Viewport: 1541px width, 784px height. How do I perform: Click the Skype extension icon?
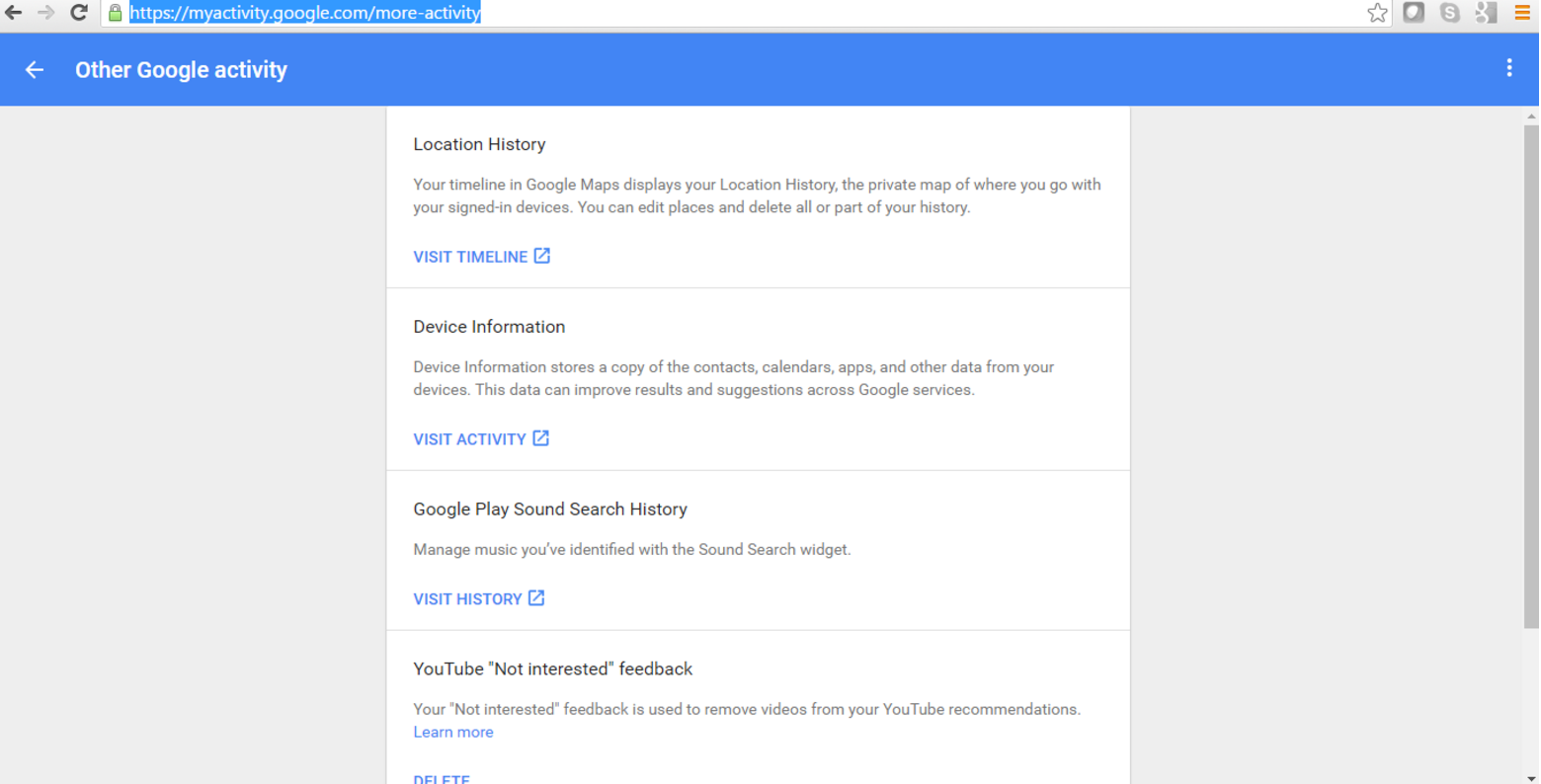1449,13
